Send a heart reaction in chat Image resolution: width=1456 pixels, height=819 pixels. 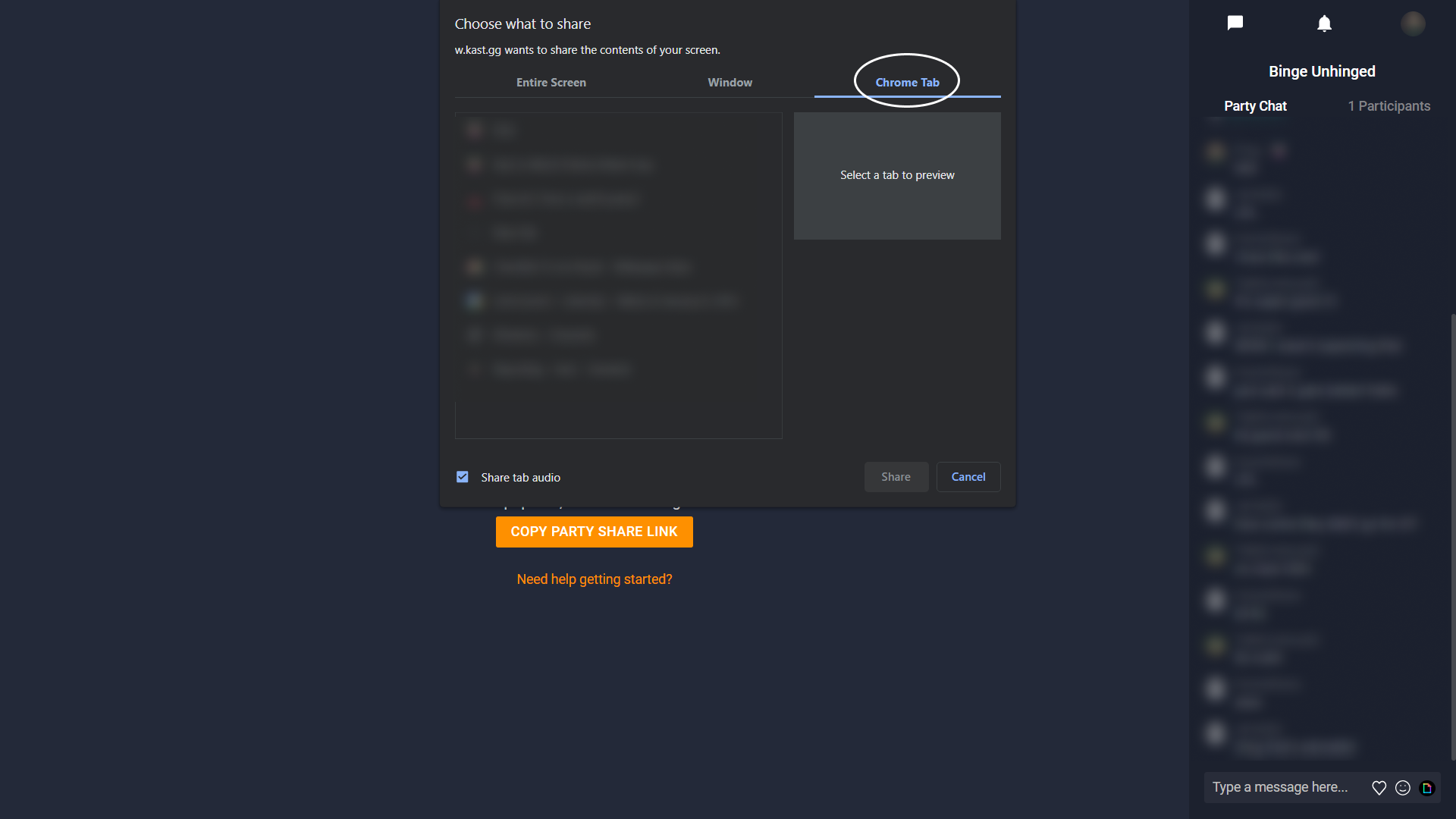(x=1379, y=788)
